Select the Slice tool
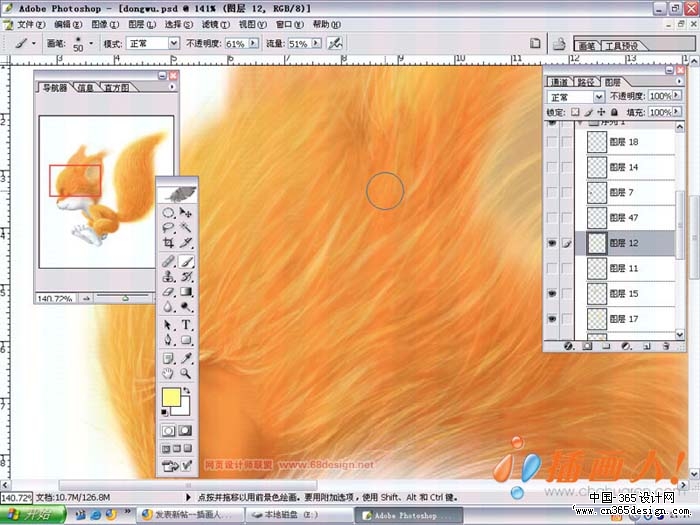700x525 pixels. (x=186, y=243)
